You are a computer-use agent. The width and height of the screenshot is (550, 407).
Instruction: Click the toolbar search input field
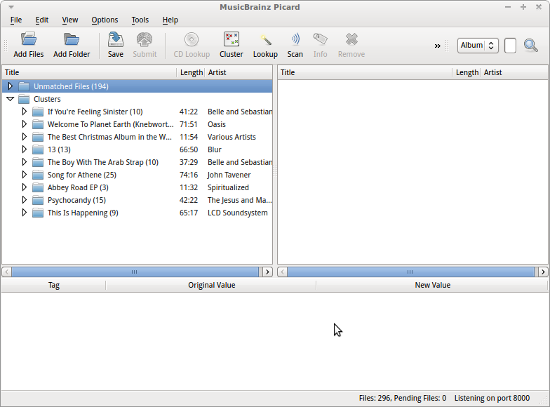510,46
